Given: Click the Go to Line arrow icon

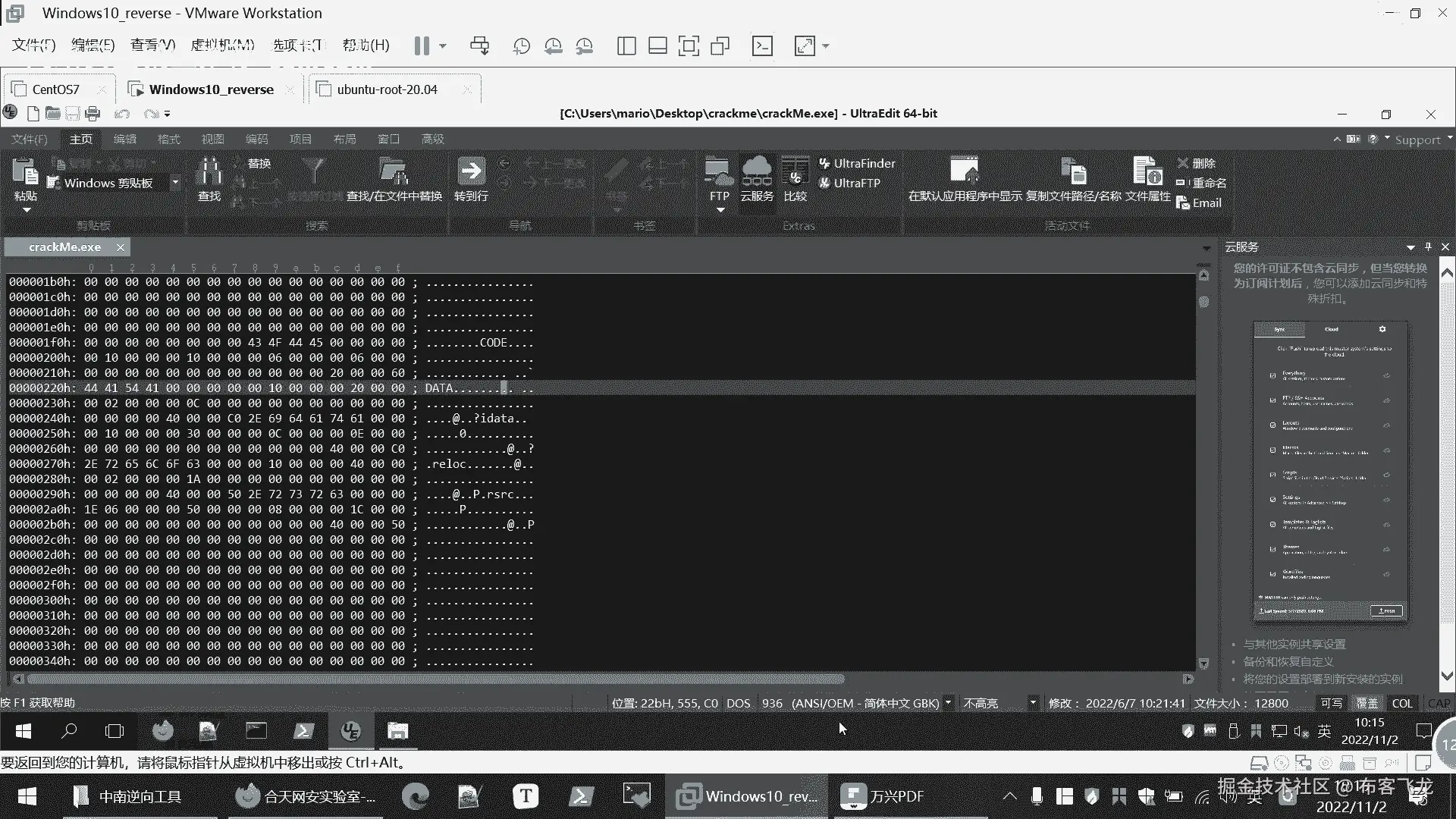Looking at the screenshot, I should coord(471,171).
